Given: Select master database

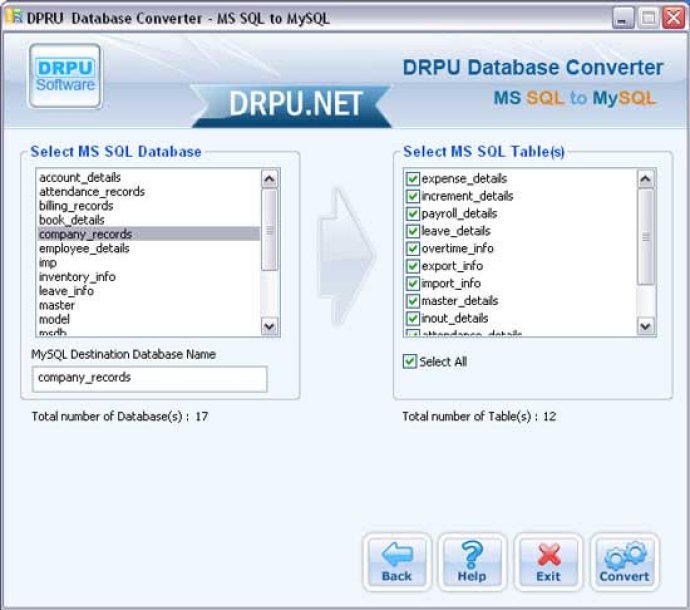Looking at the screenshot, I should tap(149, 305).
